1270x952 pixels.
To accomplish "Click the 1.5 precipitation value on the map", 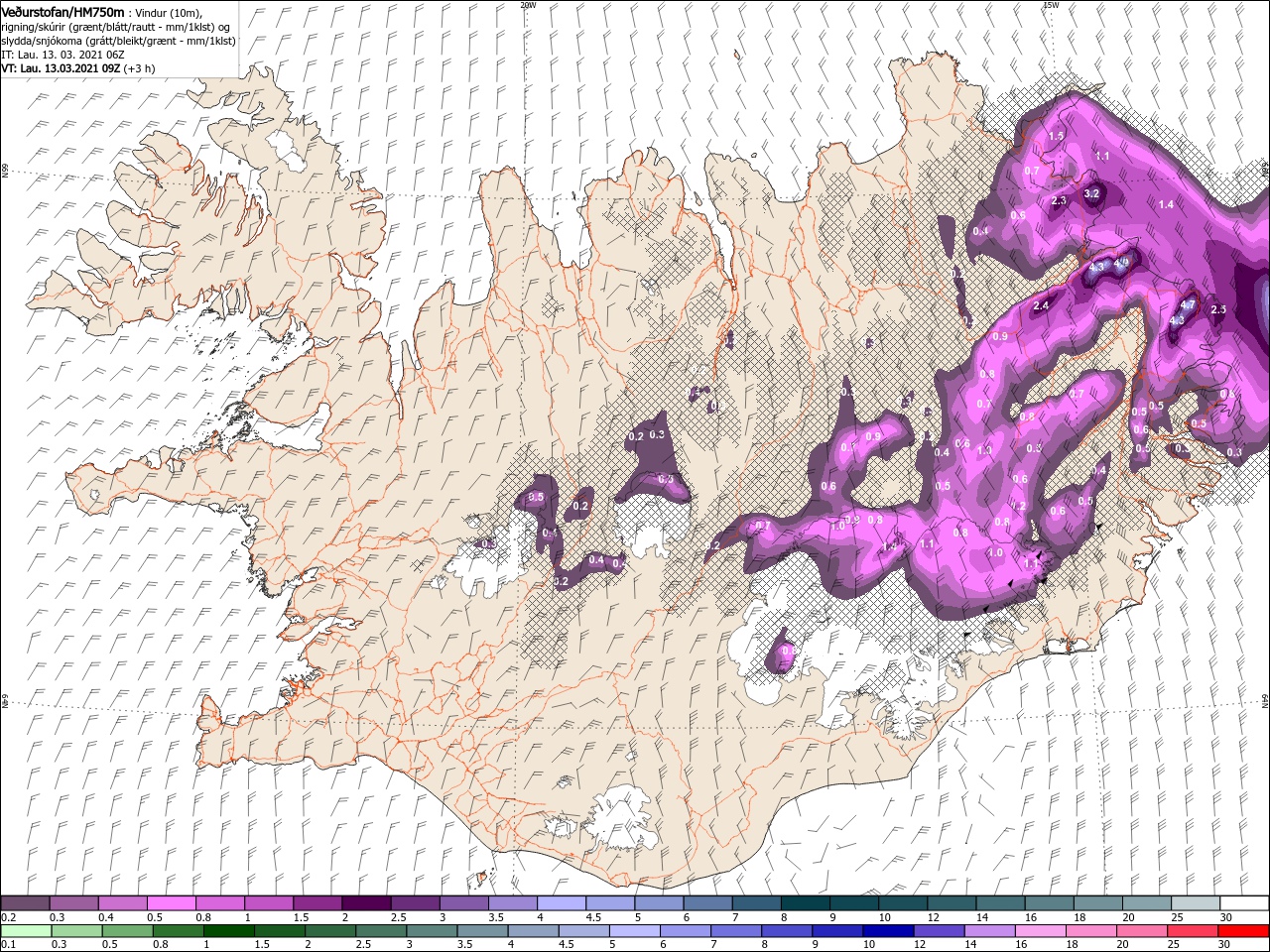I will click(x=1056, y=136).
